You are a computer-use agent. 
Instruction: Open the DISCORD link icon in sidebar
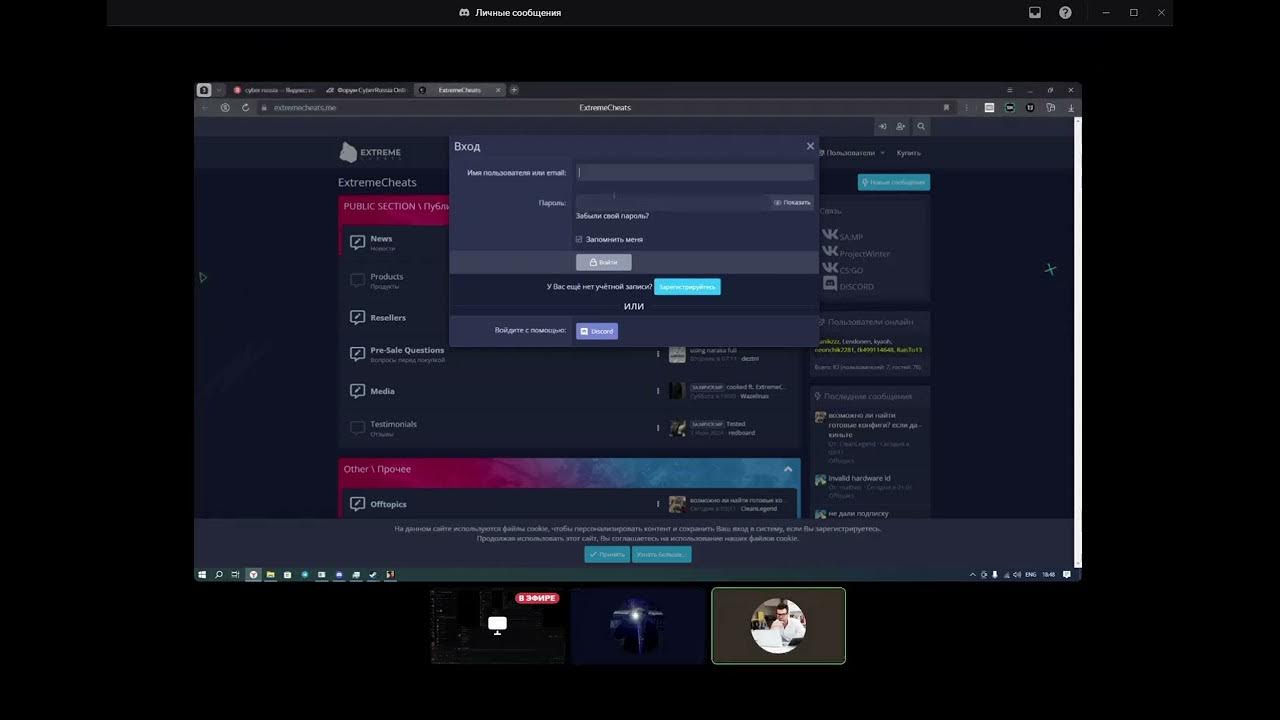(x=829, y=284)
